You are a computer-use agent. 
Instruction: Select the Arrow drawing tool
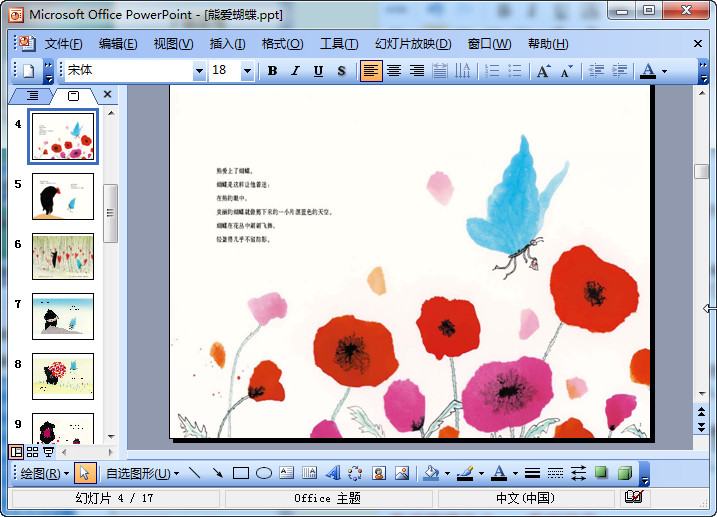point(218,473)
